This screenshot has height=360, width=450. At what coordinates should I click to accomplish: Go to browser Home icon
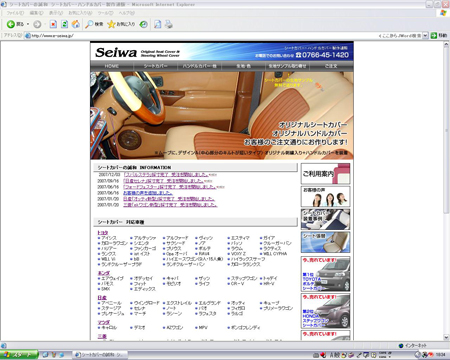click(76, 24)
